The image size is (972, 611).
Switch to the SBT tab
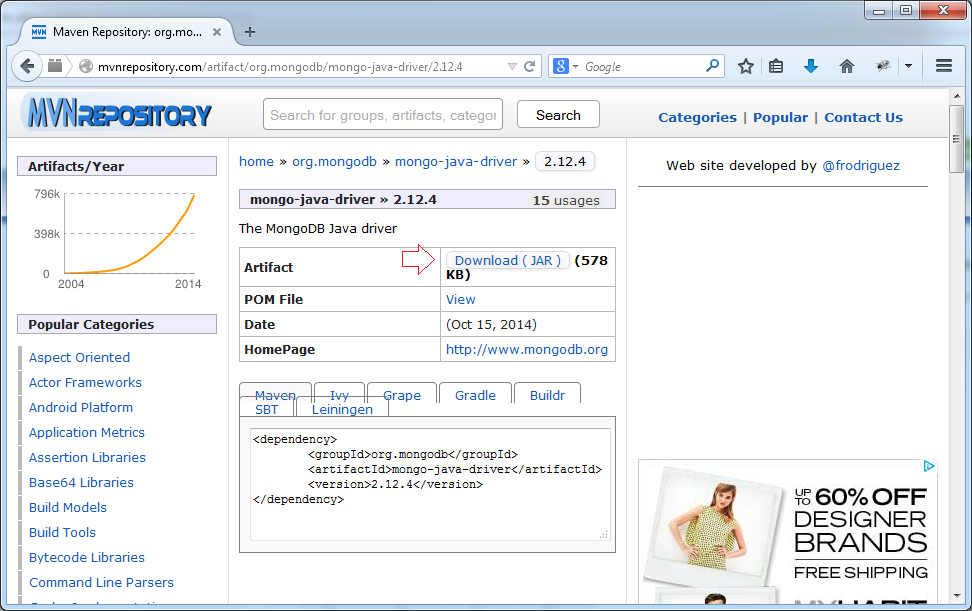[267, 409]
